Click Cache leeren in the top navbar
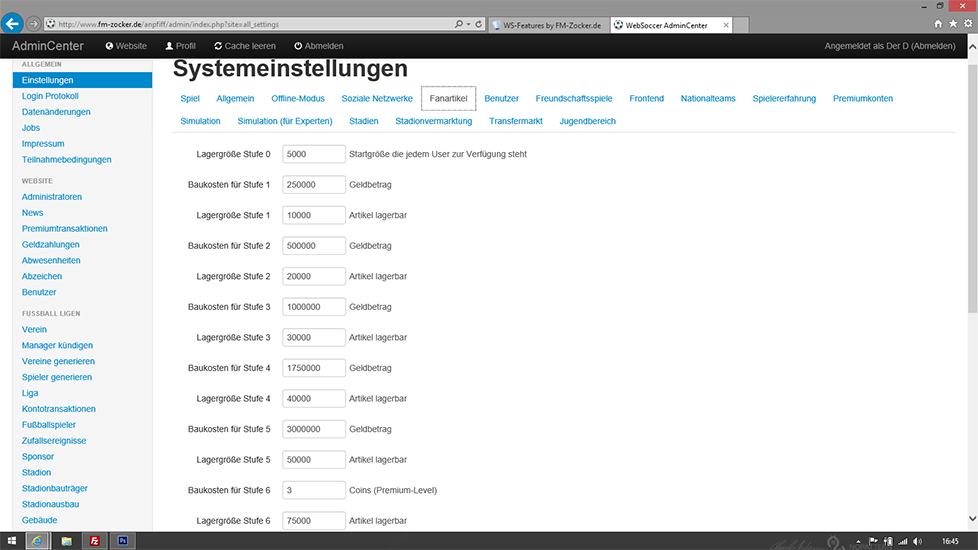Image resolution: width=978 pixels, height=550 pixels. 244,46
